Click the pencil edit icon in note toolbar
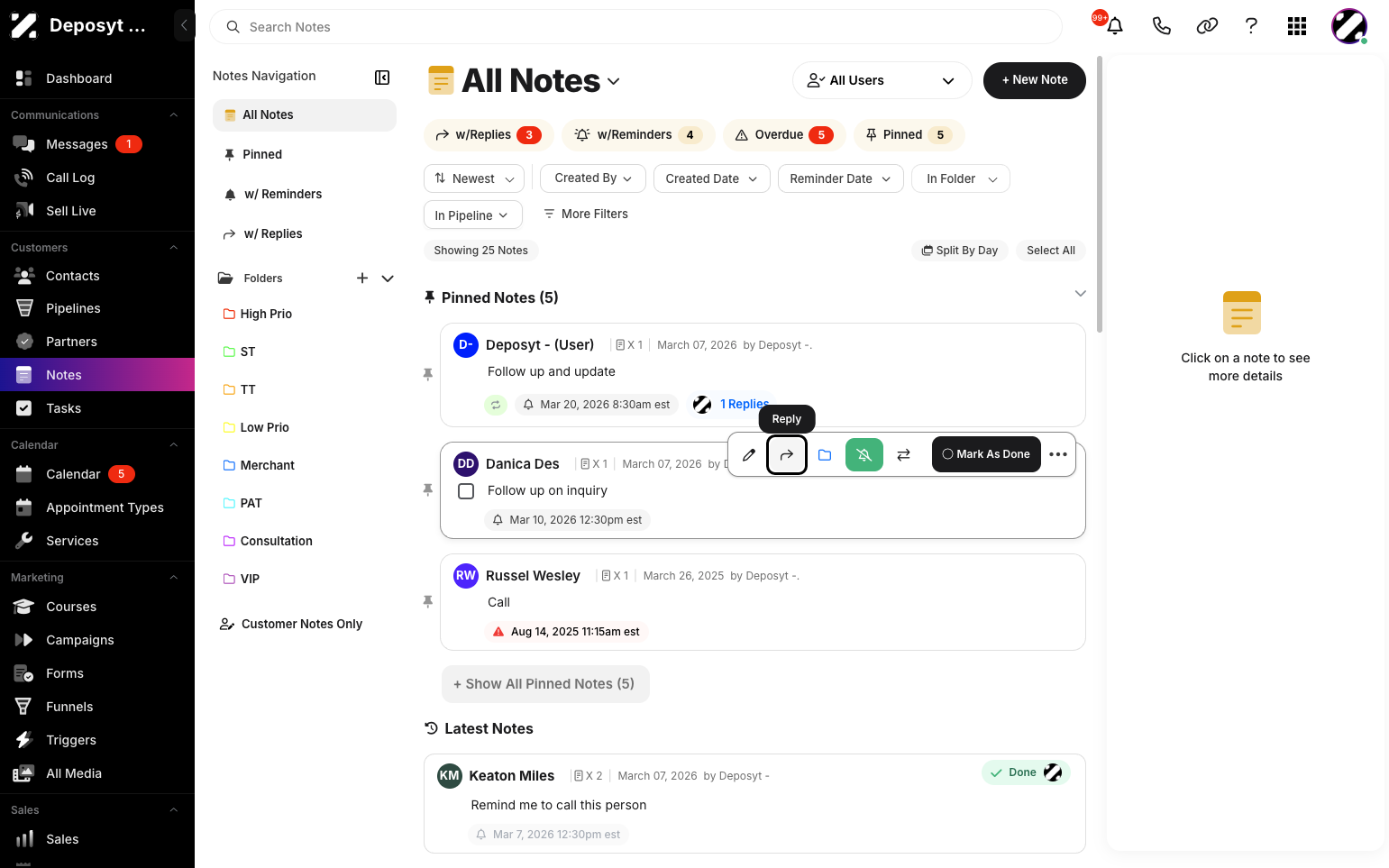This screenshot has width=1389, height=868. (748, 455)
